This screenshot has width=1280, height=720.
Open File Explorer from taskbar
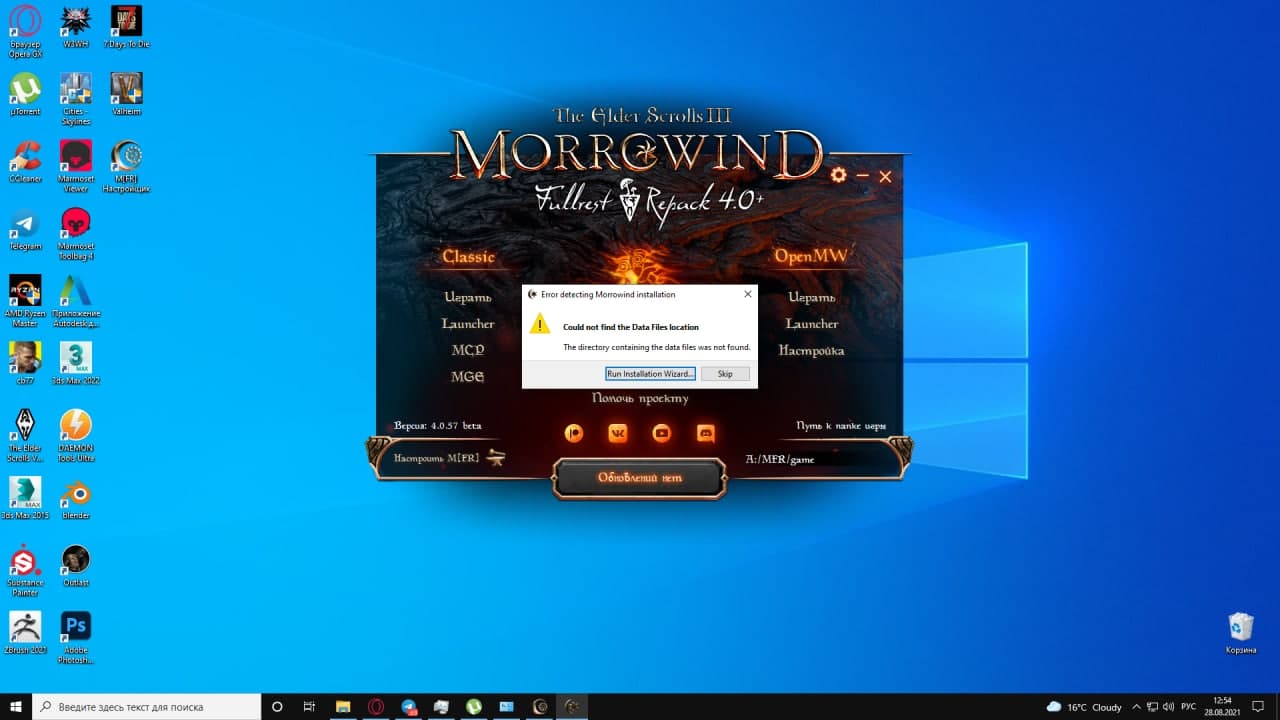pos(342,706)
